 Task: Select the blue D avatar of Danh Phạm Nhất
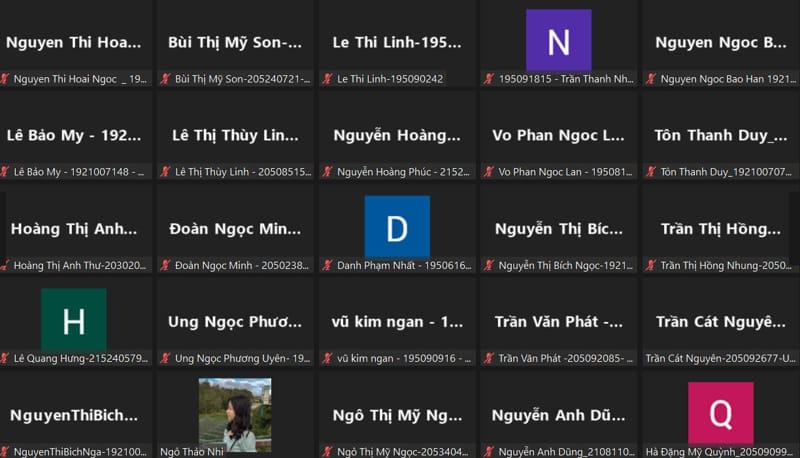tap(397, 228)
